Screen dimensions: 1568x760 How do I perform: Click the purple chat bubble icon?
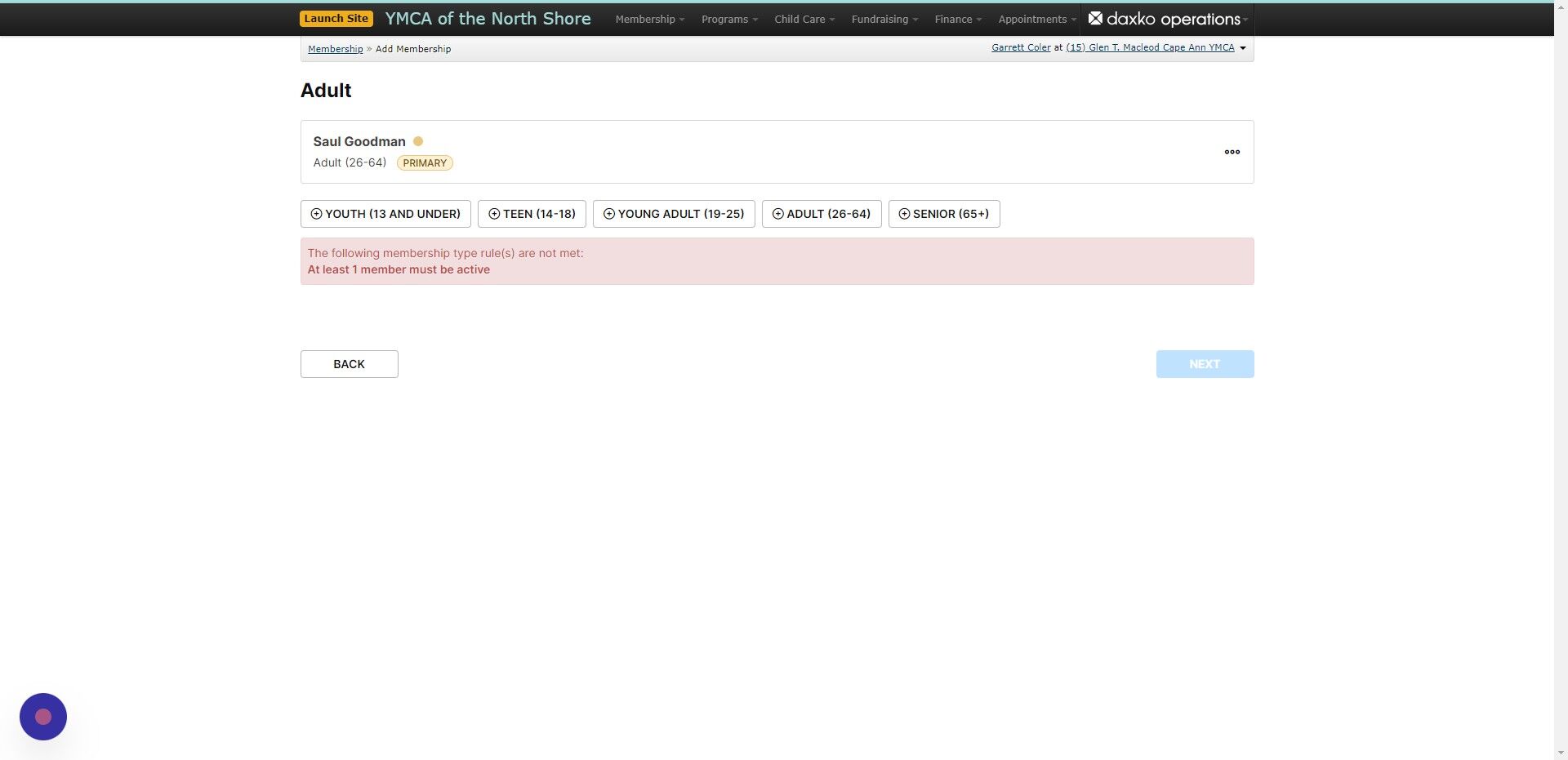point(43,717)
